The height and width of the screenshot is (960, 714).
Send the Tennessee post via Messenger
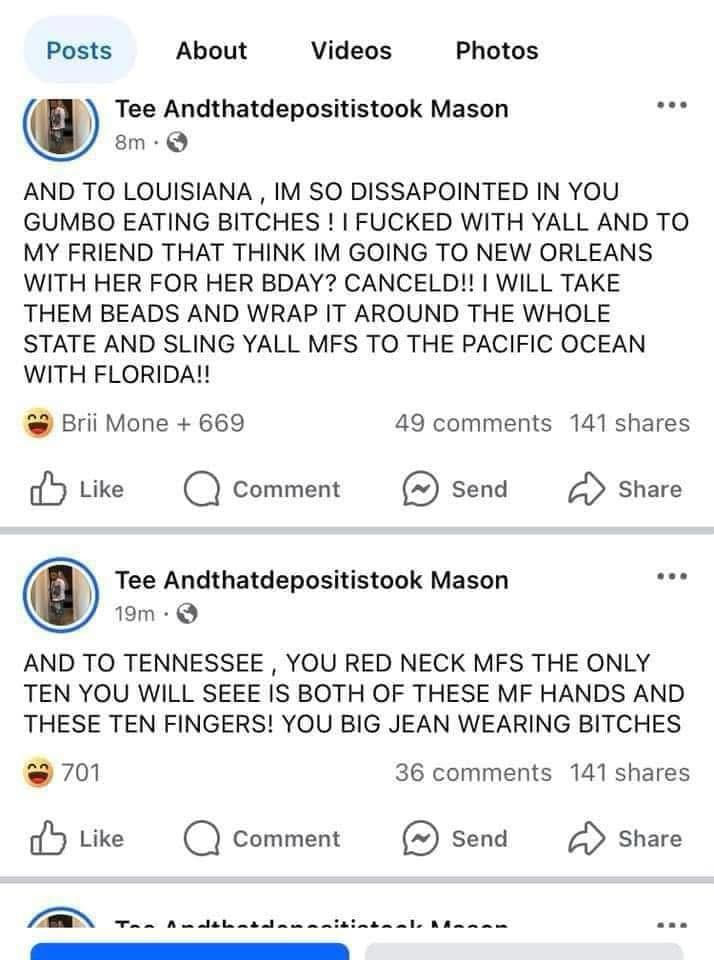455,838
